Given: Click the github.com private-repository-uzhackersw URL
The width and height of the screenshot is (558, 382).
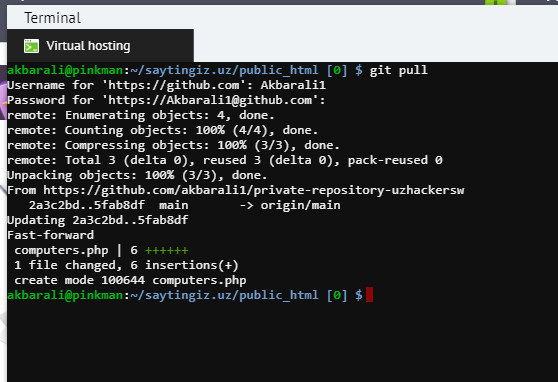Looking at the screenshot, I should pos(254,190).
